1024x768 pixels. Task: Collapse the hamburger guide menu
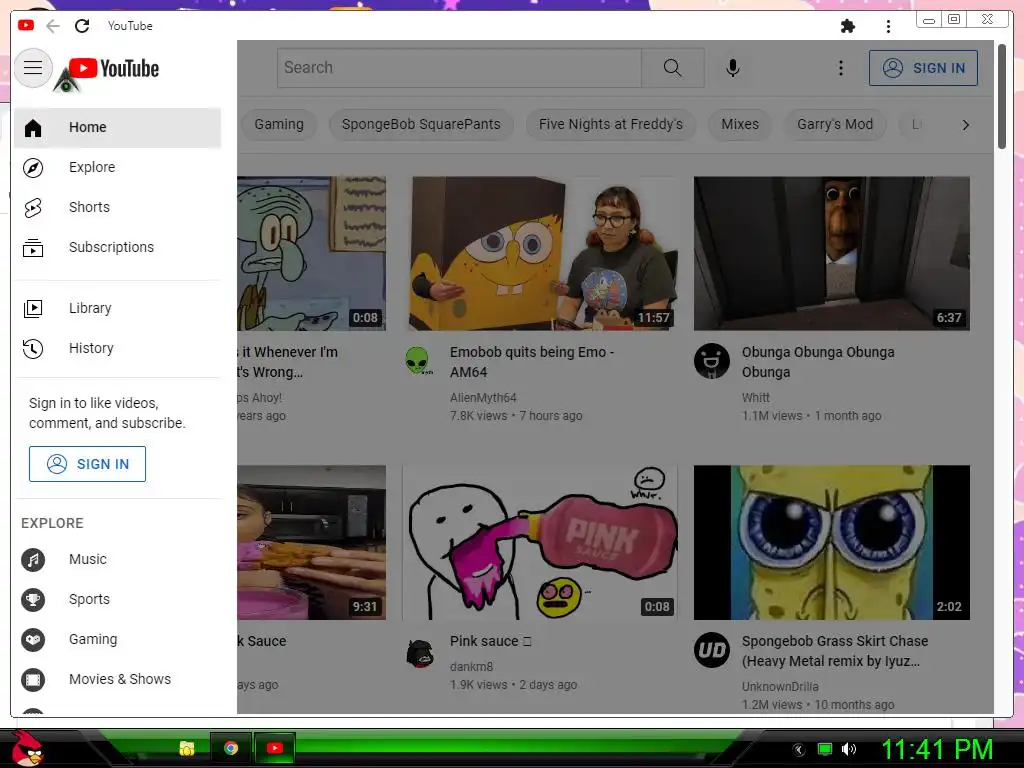pyautogui.click(x=33, y=68)
